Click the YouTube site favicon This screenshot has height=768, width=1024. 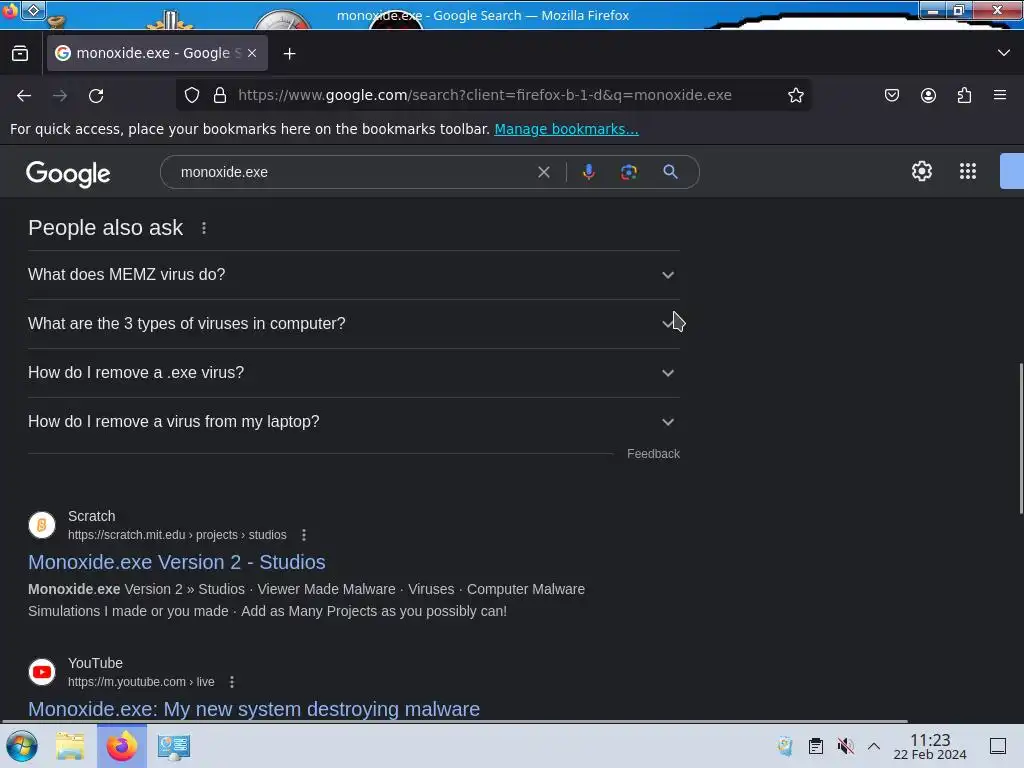coord(42,672)
